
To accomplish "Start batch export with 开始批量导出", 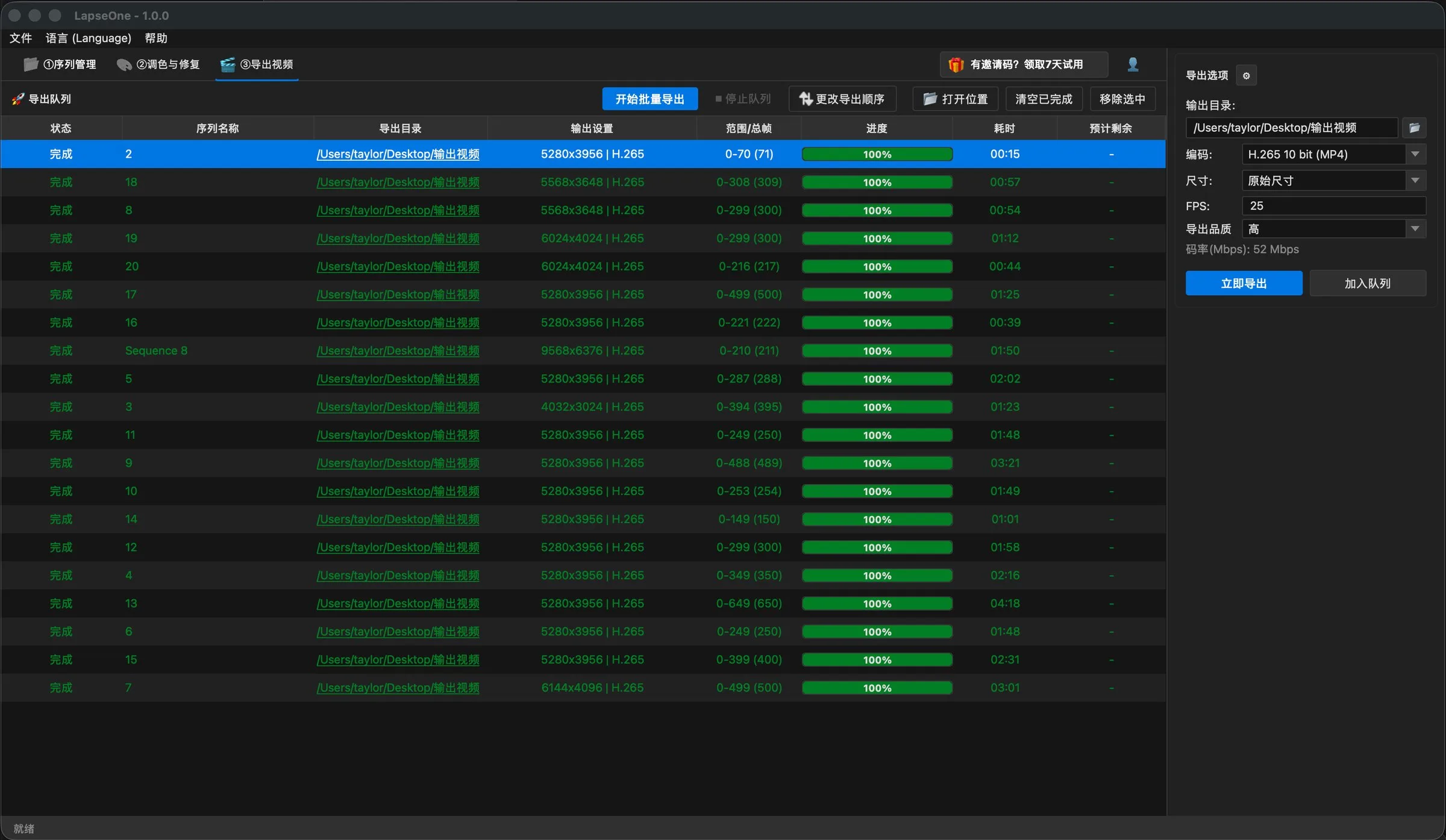I will coord(650,99).
